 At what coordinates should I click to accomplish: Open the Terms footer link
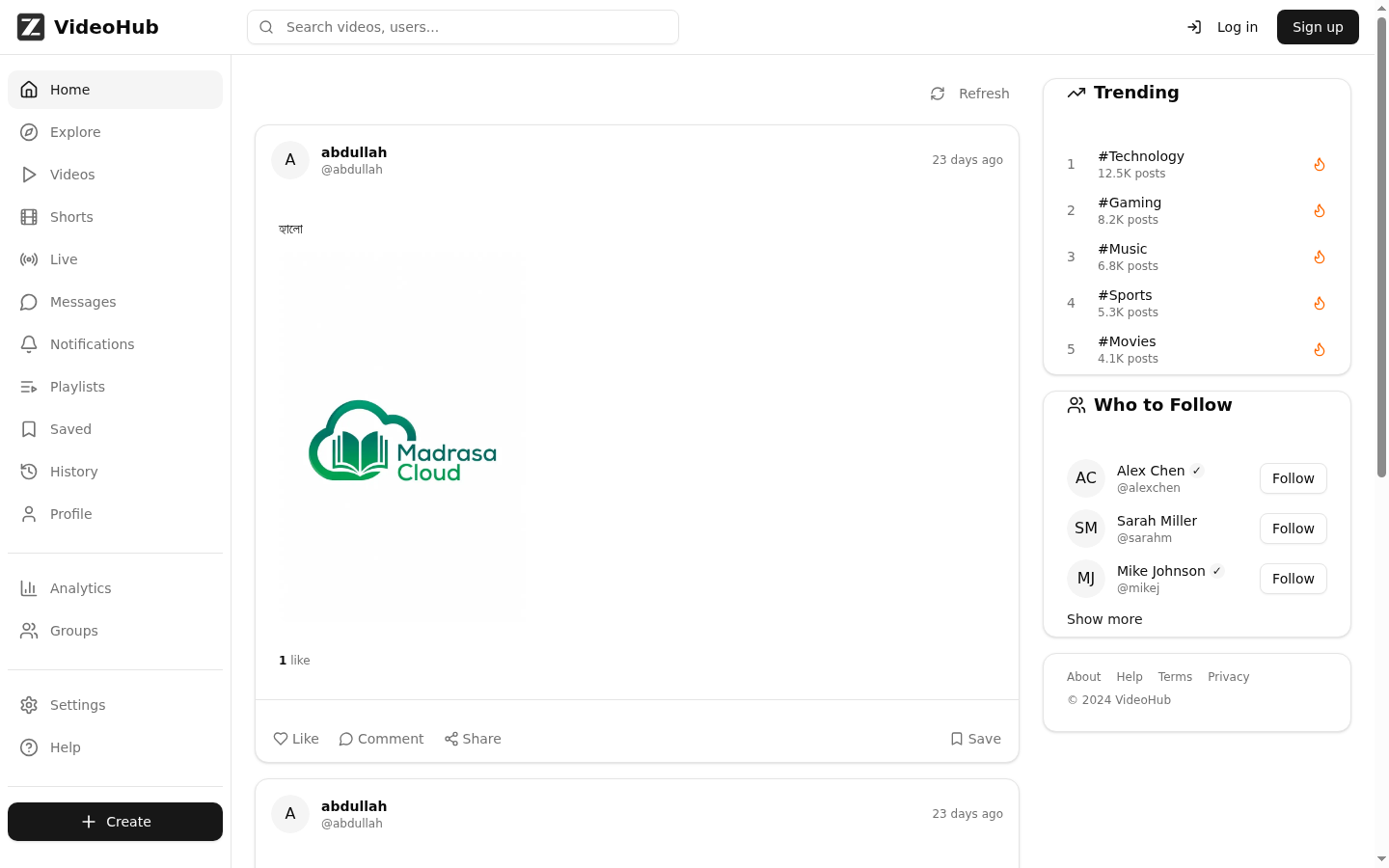[1175, 677]
